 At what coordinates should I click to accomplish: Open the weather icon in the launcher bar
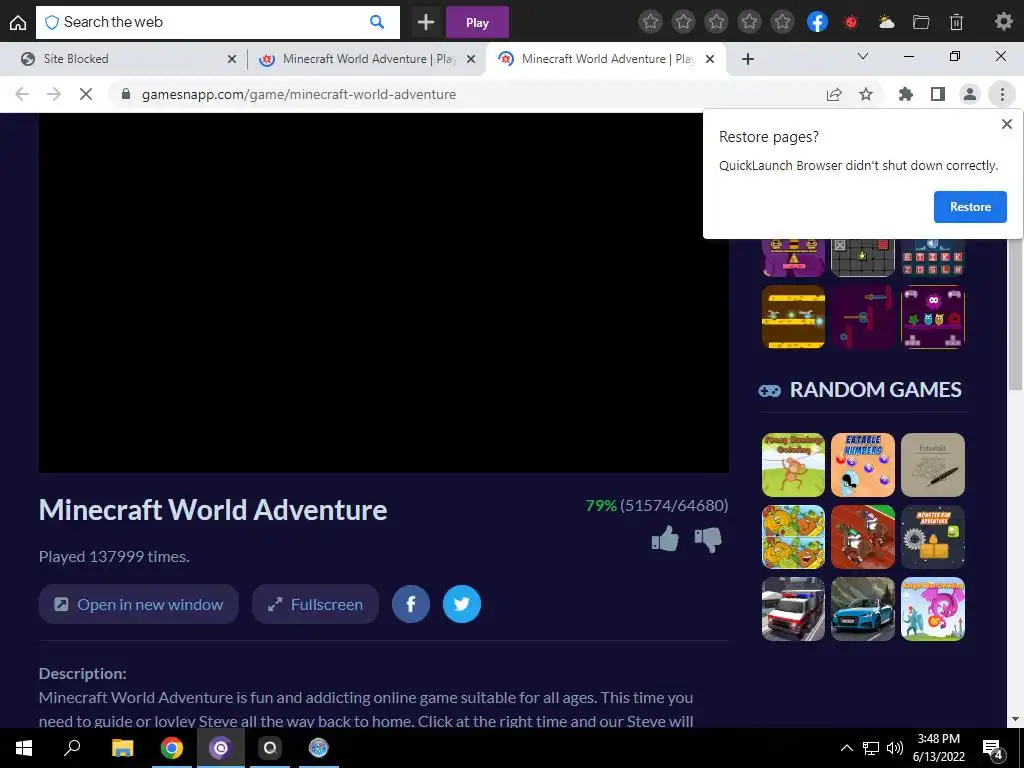[x=886, y=22]
